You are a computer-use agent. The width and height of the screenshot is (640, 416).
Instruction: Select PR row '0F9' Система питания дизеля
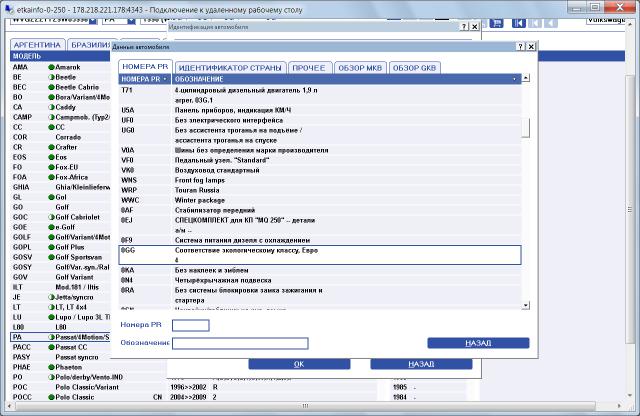tap(320, 240)
